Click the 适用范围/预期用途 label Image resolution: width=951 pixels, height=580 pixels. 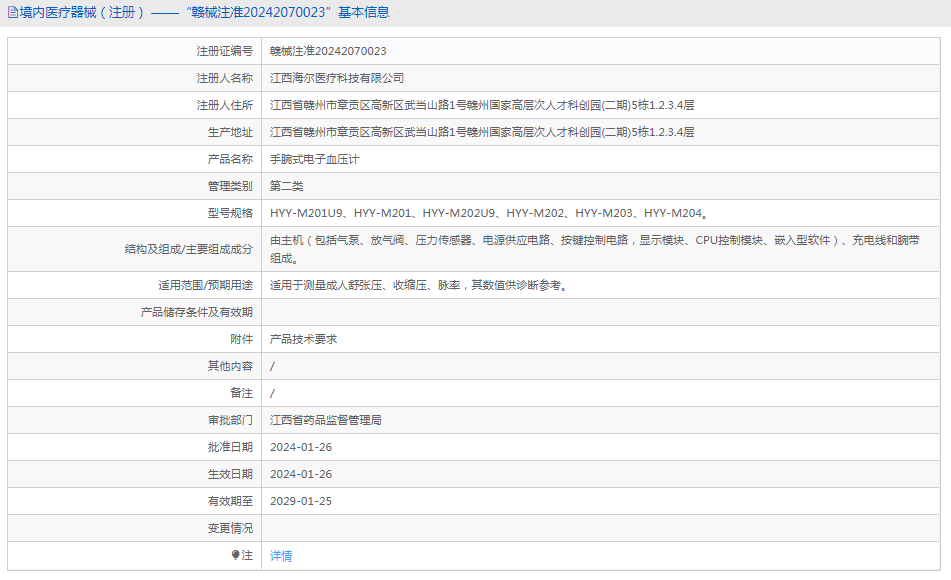coord(206,285)
